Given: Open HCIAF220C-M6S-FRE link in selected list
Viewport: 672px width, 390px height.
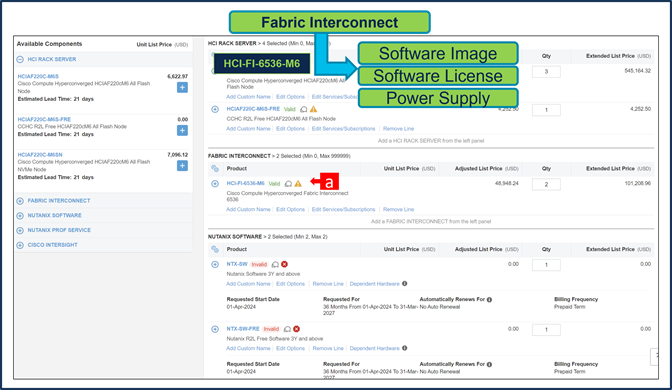Looking at the screenshot, I should coord(253,109).
